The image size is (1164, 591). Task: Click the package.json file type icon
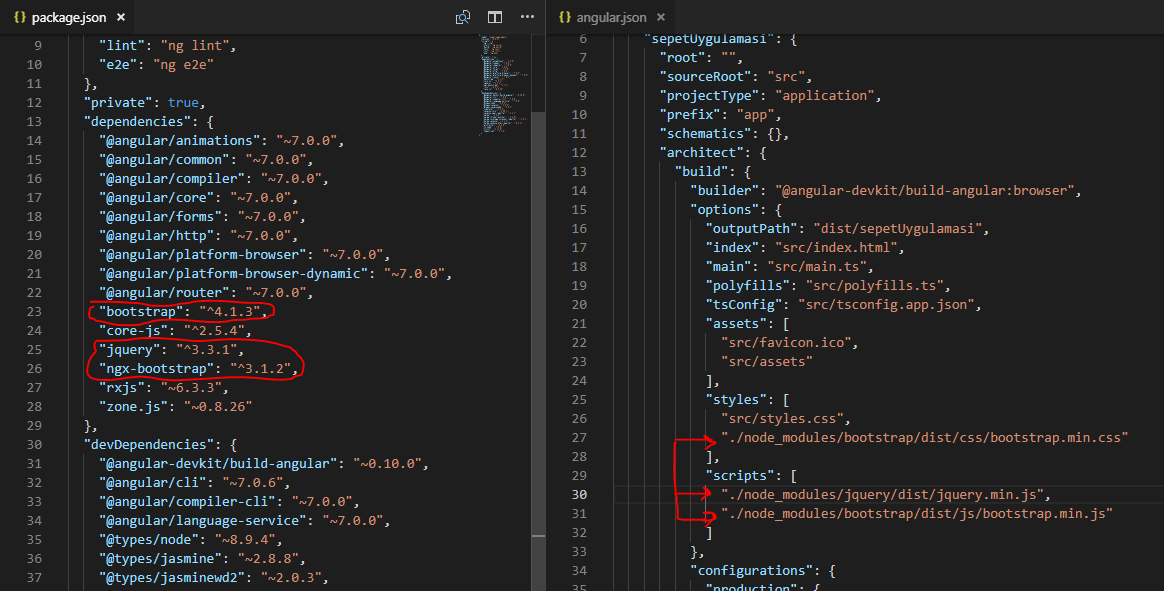(20, 17)
